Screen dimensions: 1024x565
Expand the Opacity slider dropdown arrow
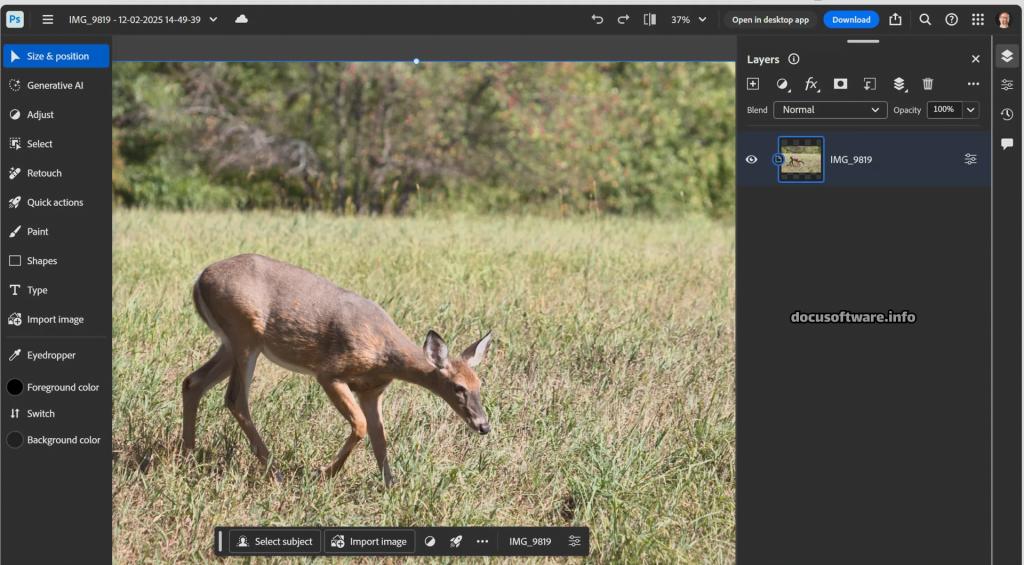coord(970,110)
